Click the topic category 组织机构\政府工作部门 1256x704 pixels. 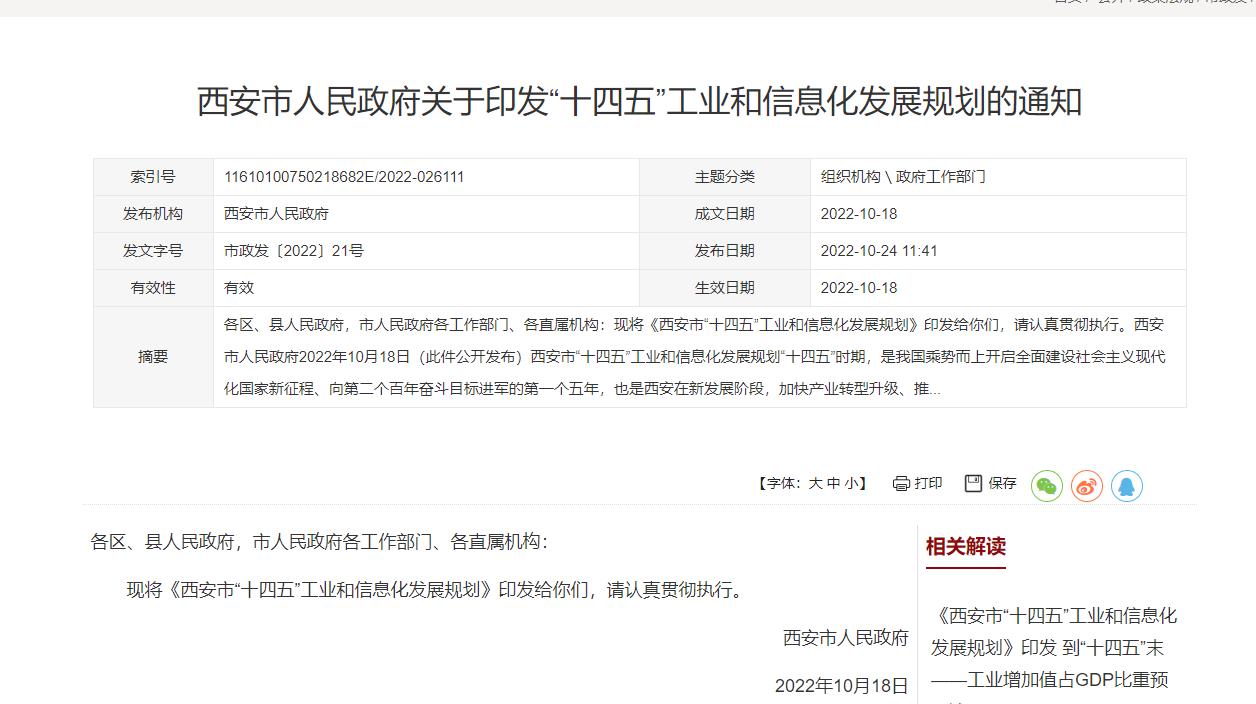coord(903,177)
